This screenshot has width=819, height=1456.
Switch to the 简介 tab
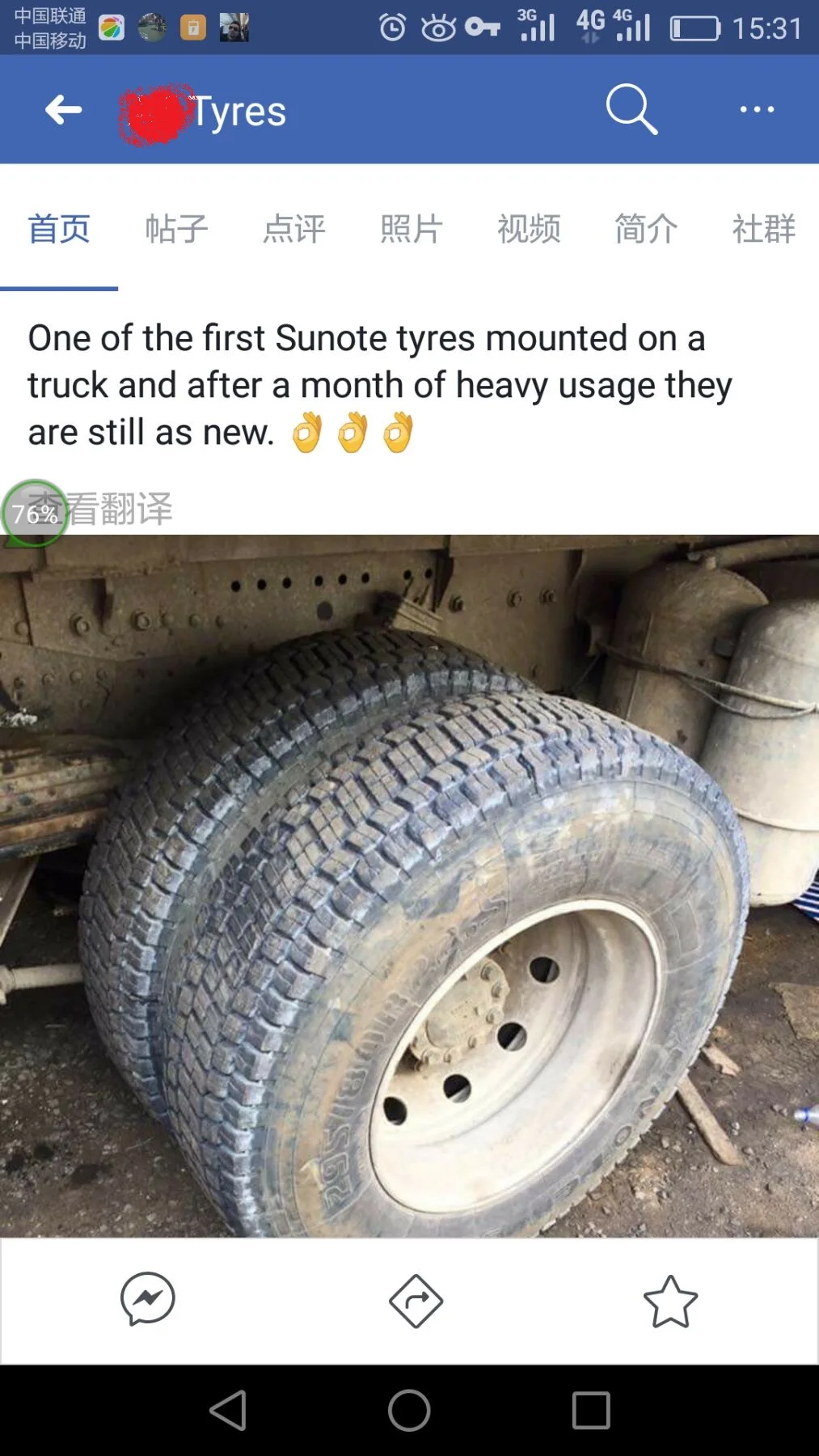(x=646, y=229)
